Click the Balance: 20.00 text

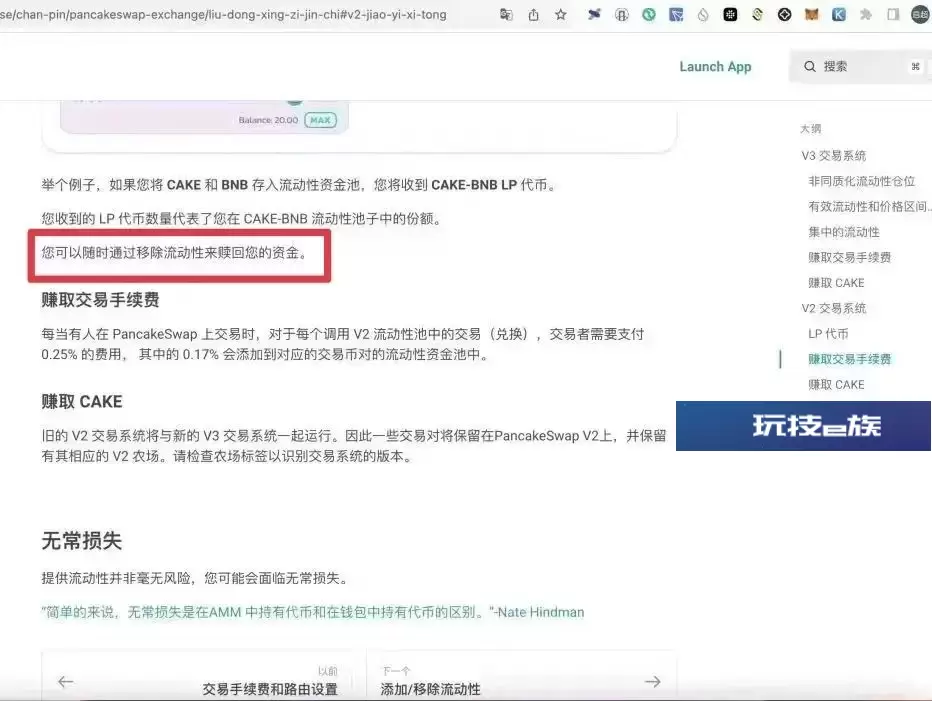pyautogui.click(x=268, y=120)
